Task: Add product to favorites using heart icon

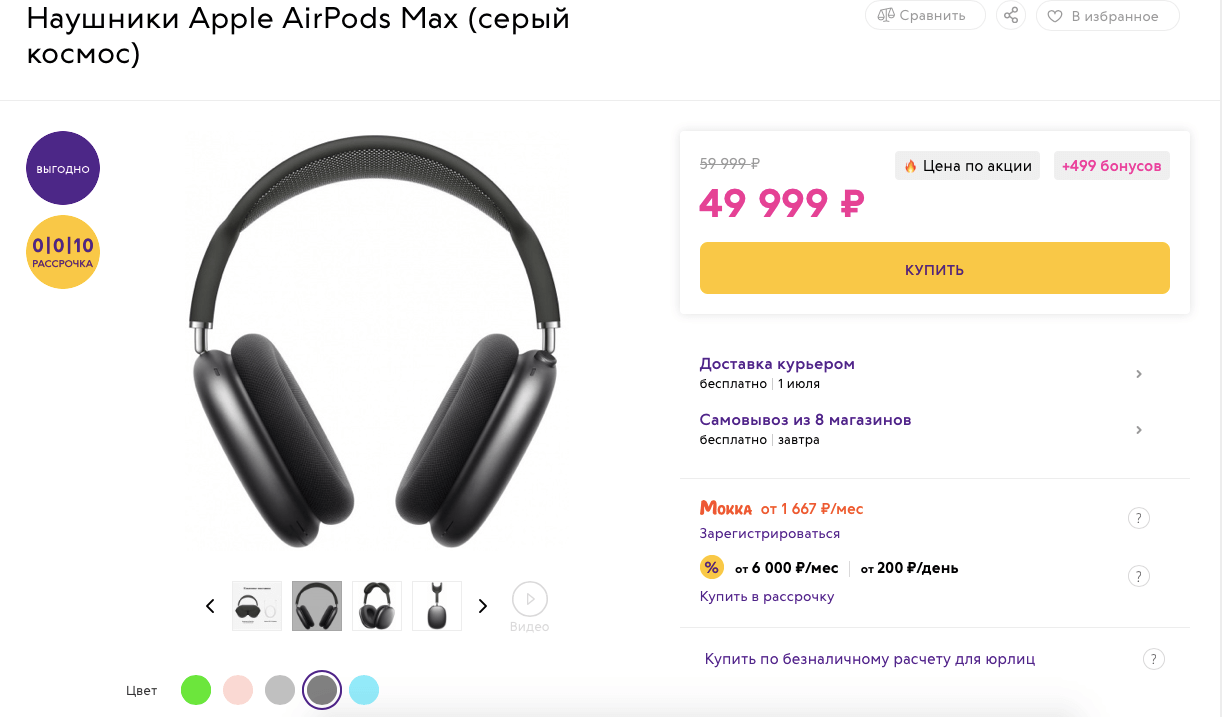Action: [1054, 16]
